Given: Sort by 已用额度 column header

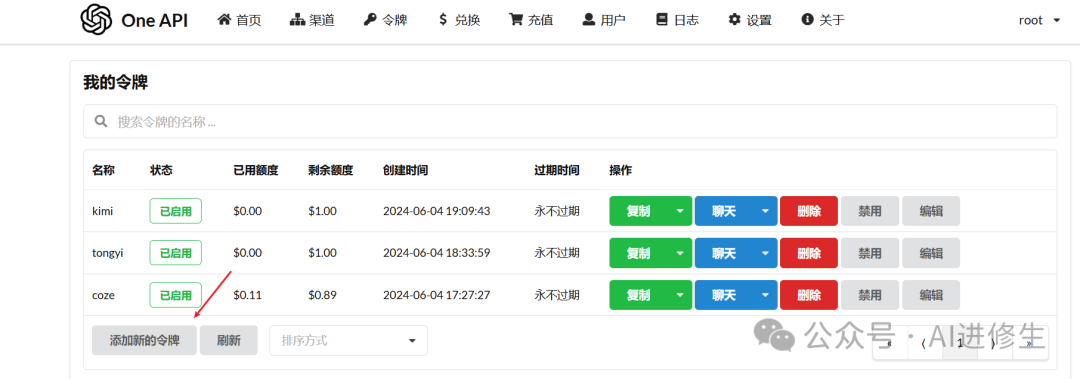Looking at the screenshot, I should coord(256,170).
